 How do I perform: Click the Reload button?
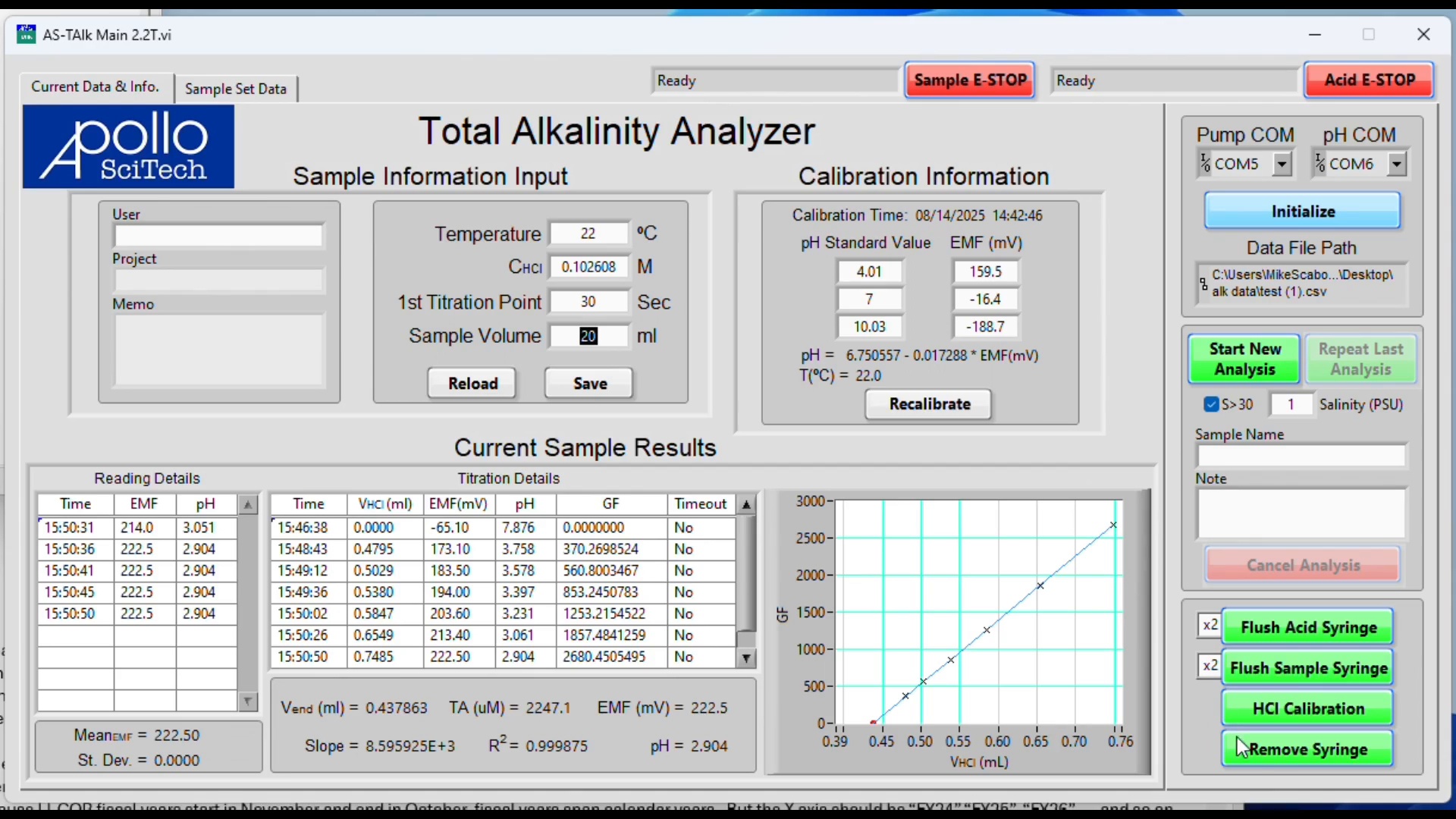pos(472,384)
